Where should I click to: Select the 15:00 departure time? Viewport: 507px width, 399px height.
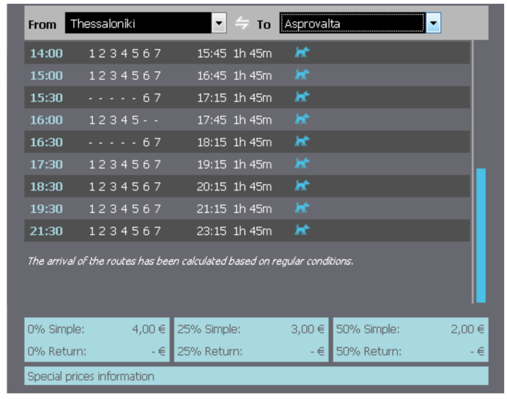click(46, 76)
